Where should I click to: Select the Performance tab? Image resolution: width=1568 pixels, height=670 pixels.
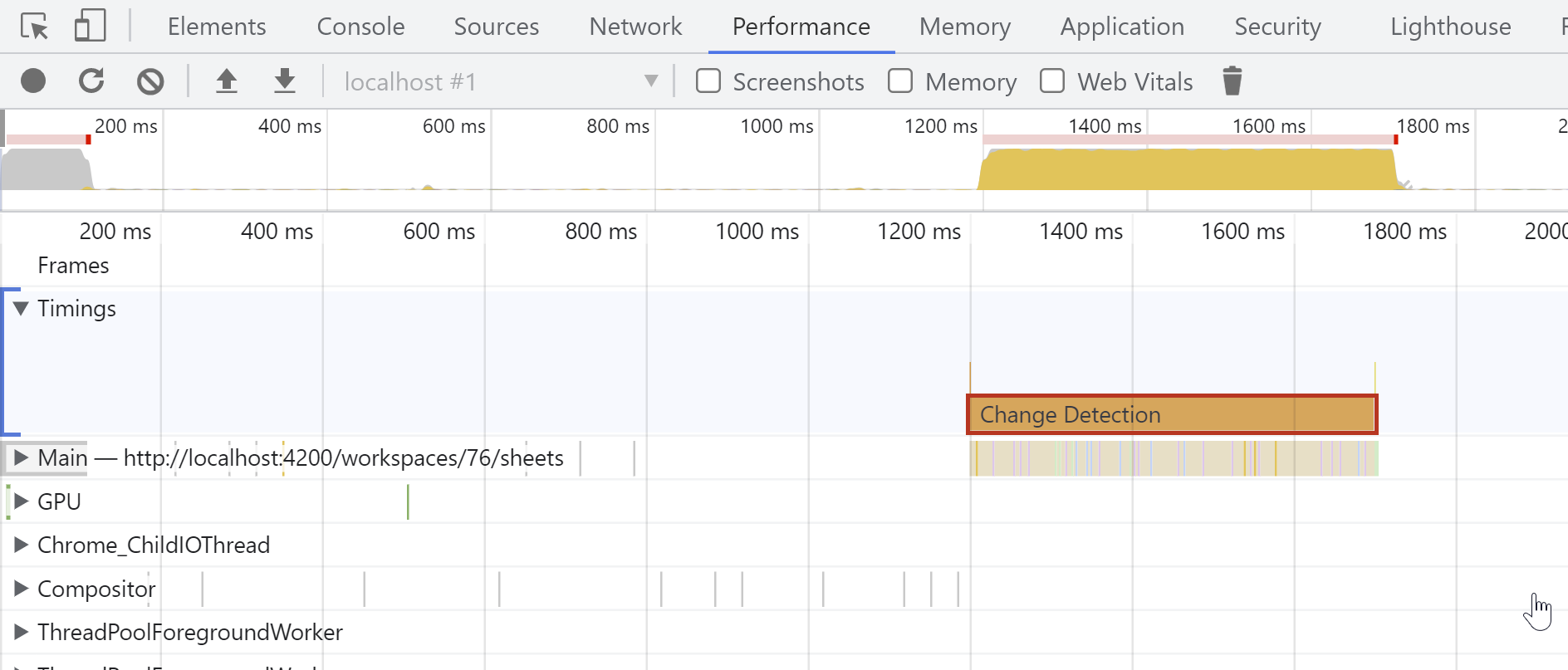point(801,27)
